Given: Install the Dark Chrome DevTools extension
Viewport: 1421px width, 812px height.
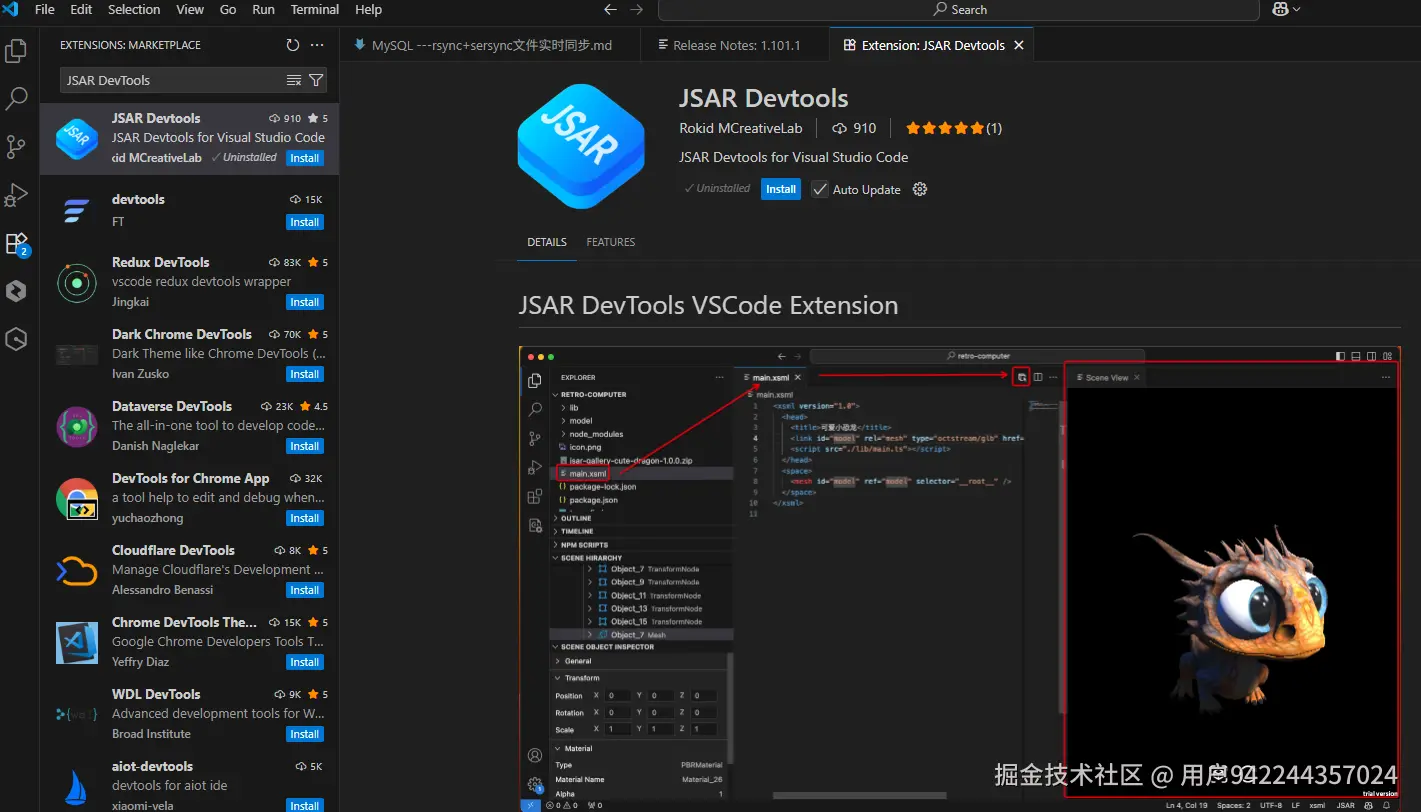Looking at the screenshot, I should 304,374.
